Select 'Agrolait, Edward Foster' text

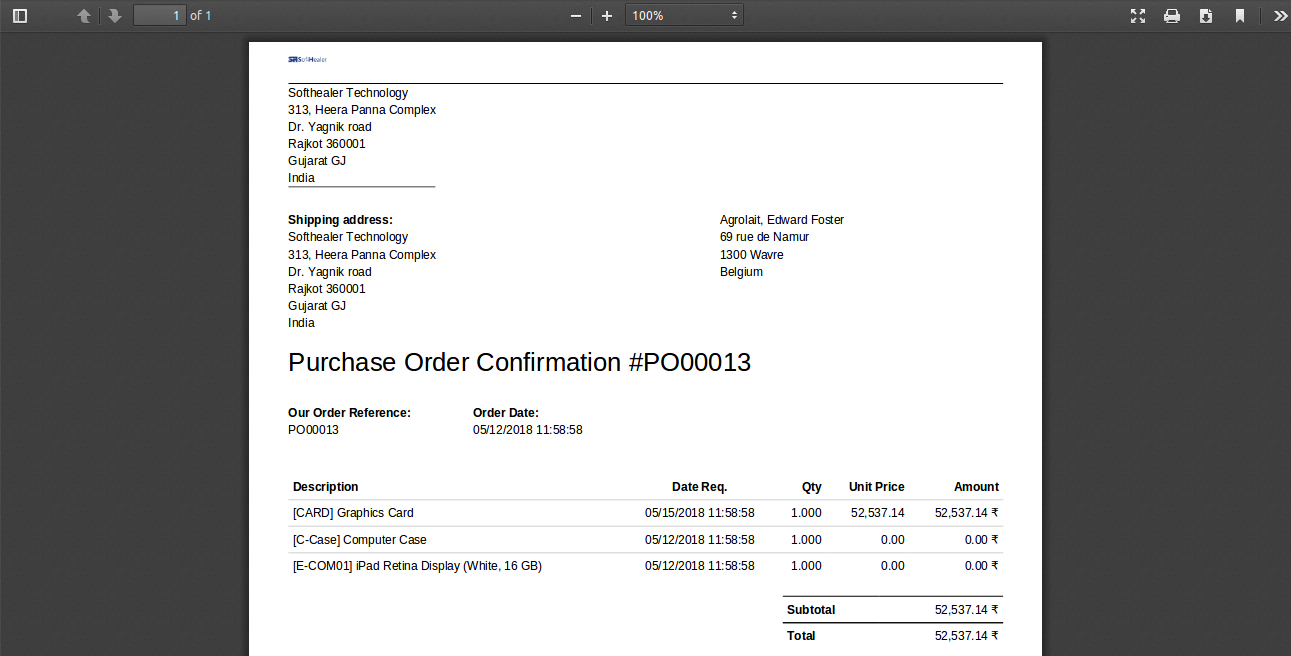[x=782, y=220]
